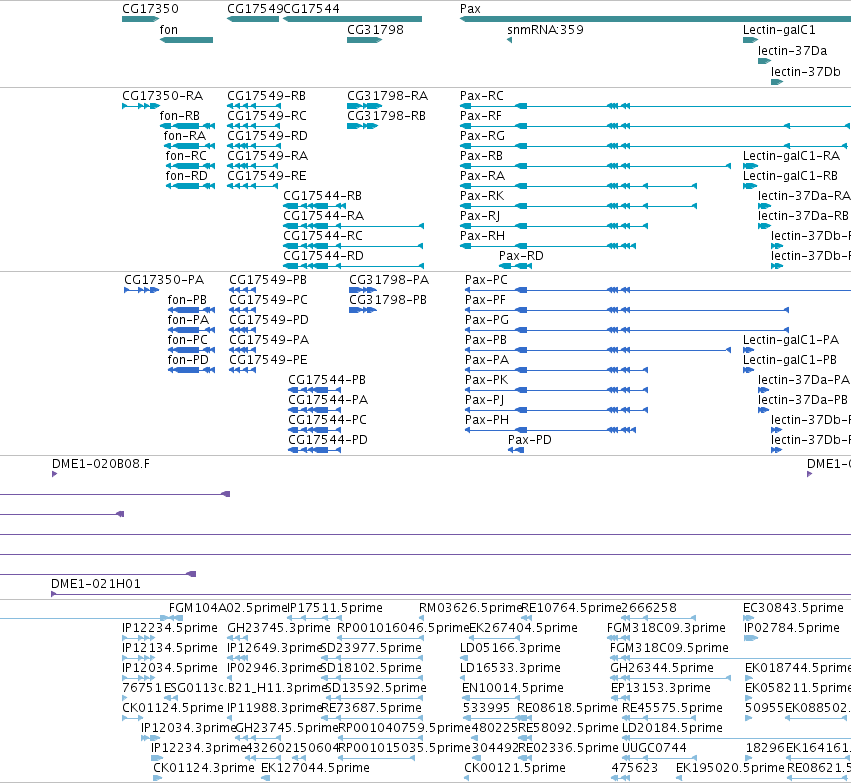Select protein Pax-PJ
The image size is (851, 783).
coord(557,410)
